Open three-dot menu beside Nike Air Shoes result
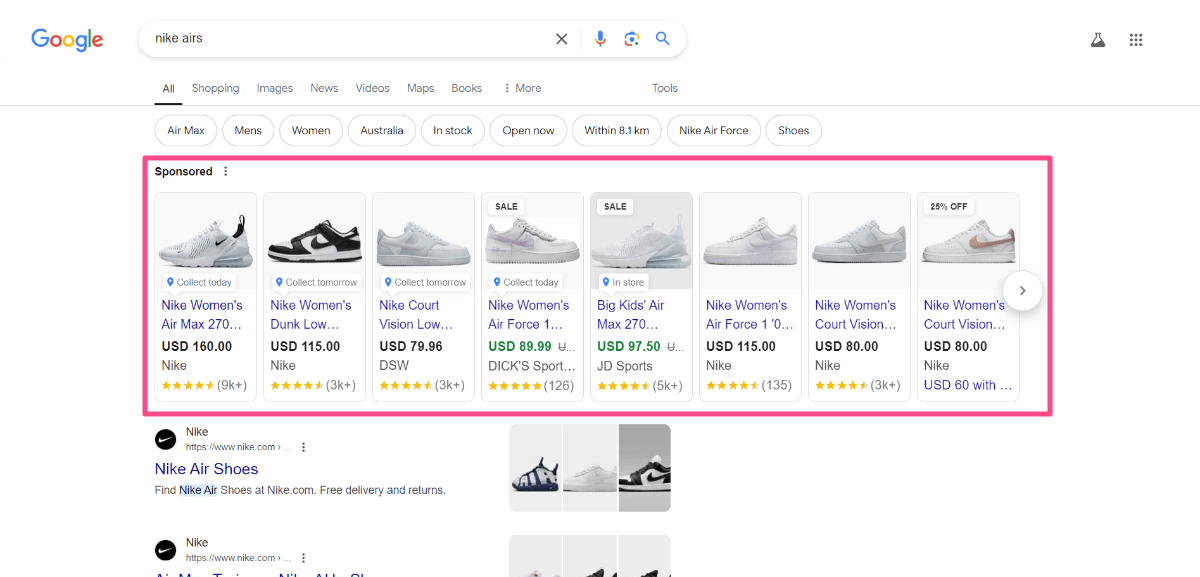This screenshot has height=577, width=1200. click(x=304, y=447)
